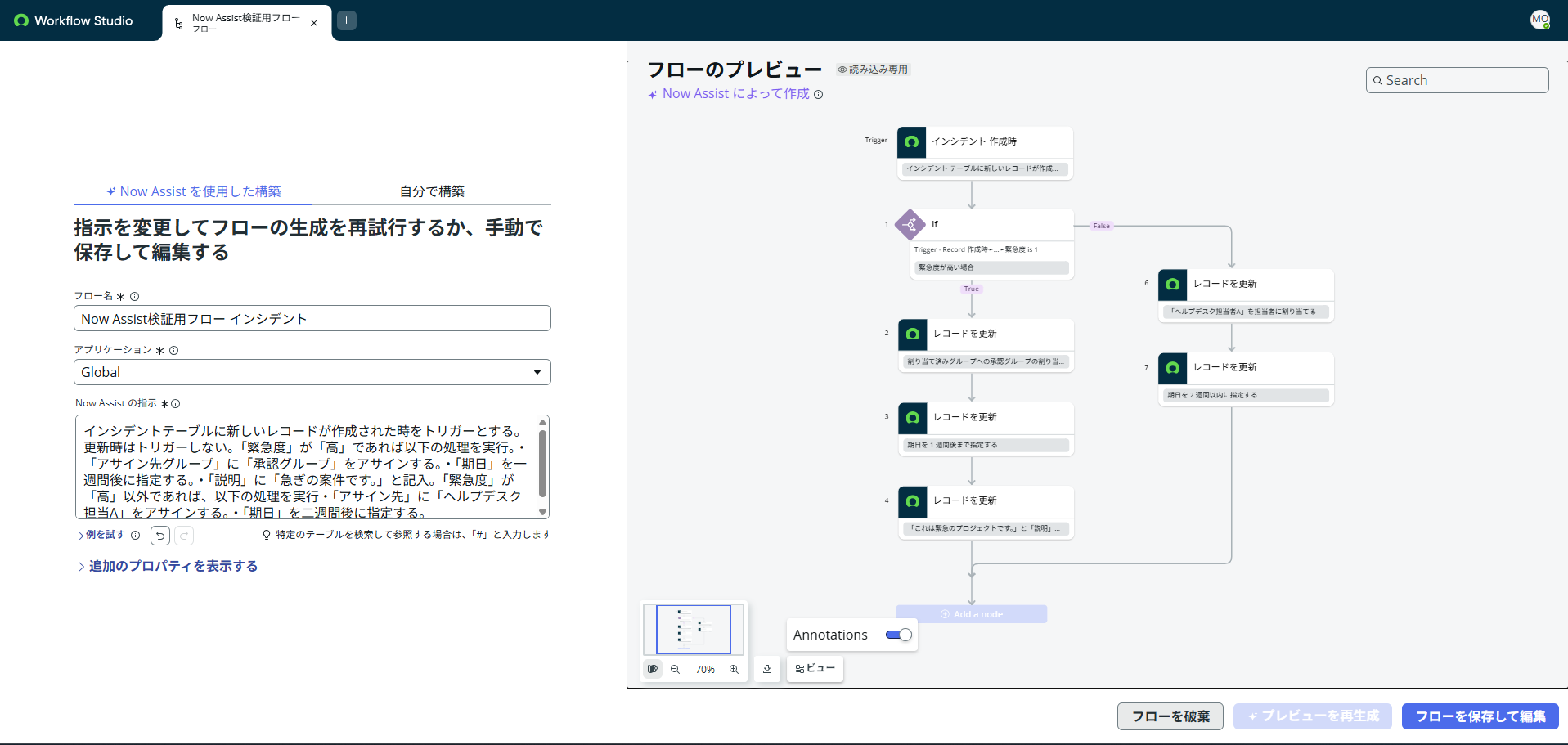Viewport: 1568px width, 745px height.
Task: Click the info icon beside フロー名
Action: coord(135,297)
